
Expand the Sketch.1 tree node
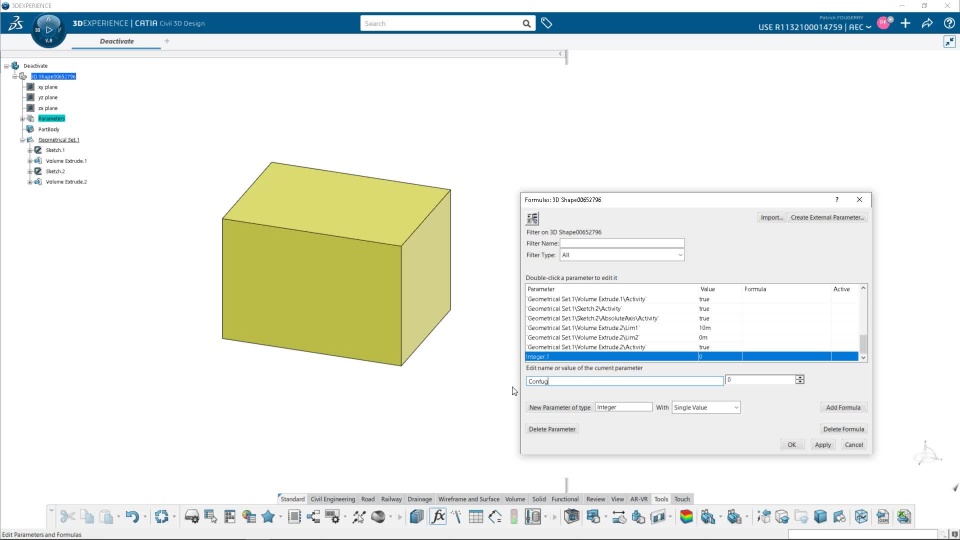tap(30, 150)
